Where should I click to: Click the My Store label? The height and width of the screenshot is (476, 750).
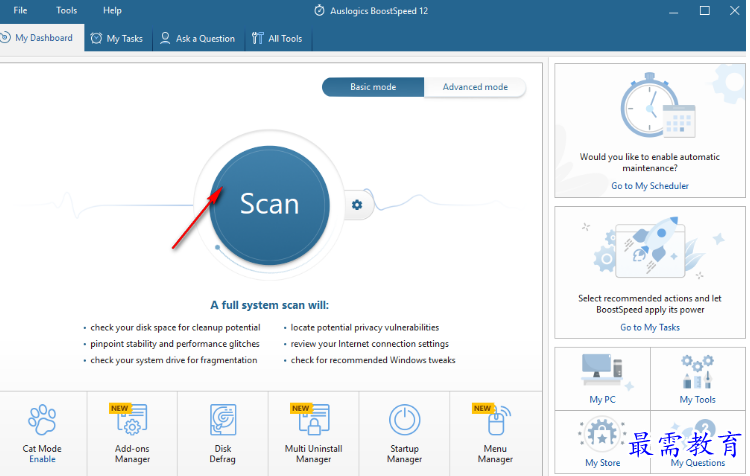602,463
